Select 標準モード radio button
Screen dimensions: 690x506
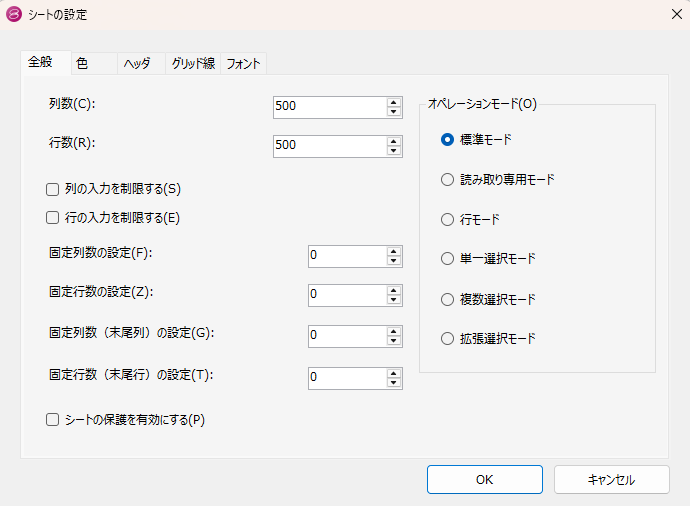point(447,140)
